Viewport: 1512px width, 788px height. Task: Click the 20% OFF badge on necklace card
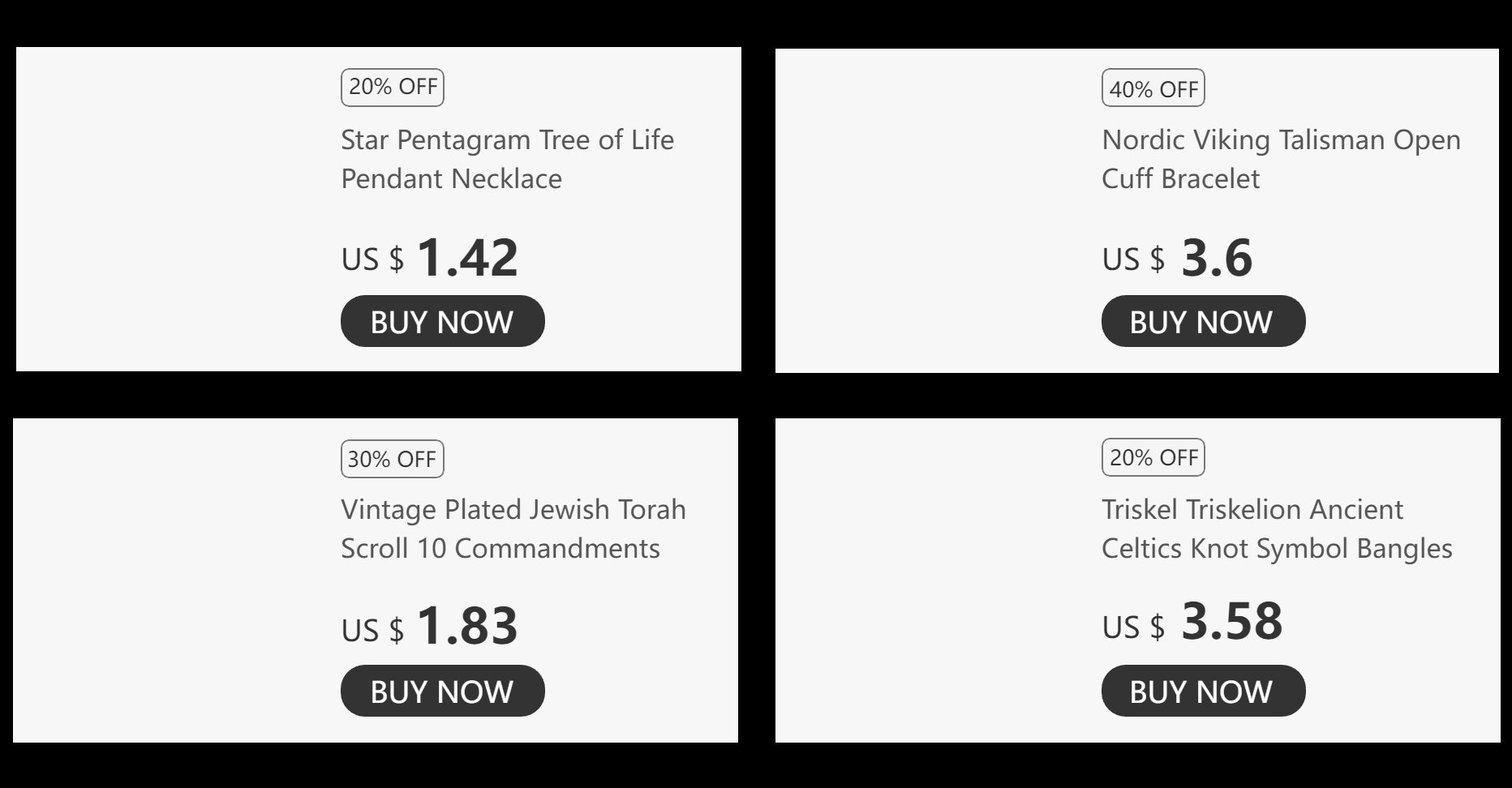coord(393,88)
